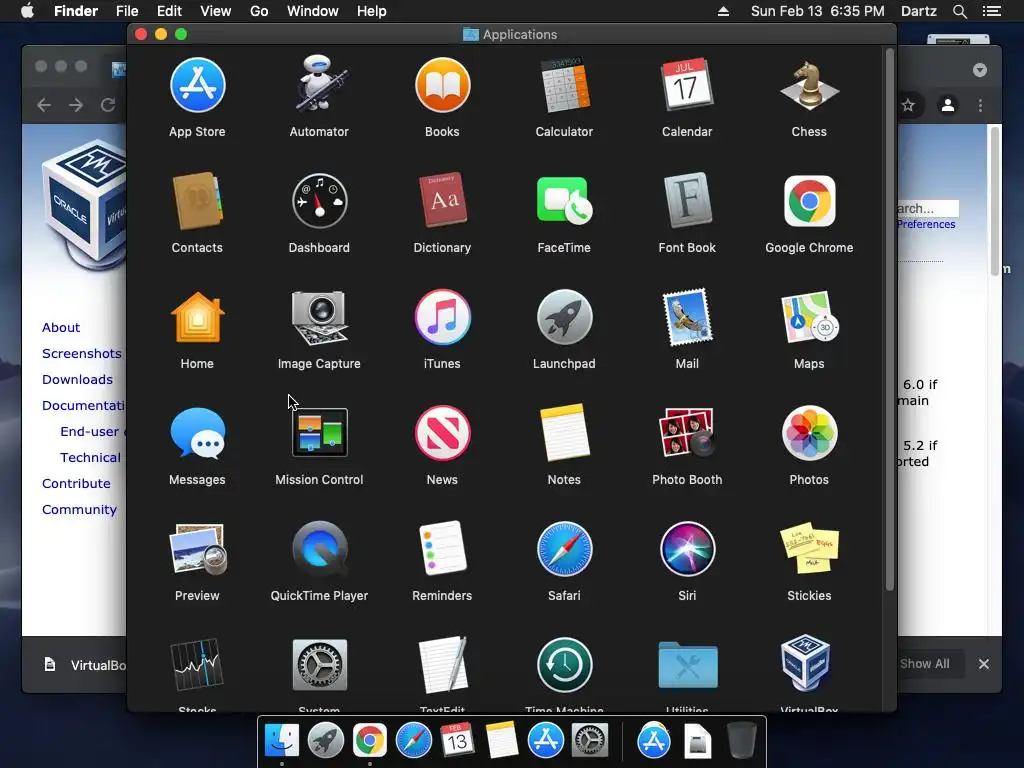Open the Chrome profile avatar button
The height and width of the screenshot is (768, 1024).
(948, 105)
